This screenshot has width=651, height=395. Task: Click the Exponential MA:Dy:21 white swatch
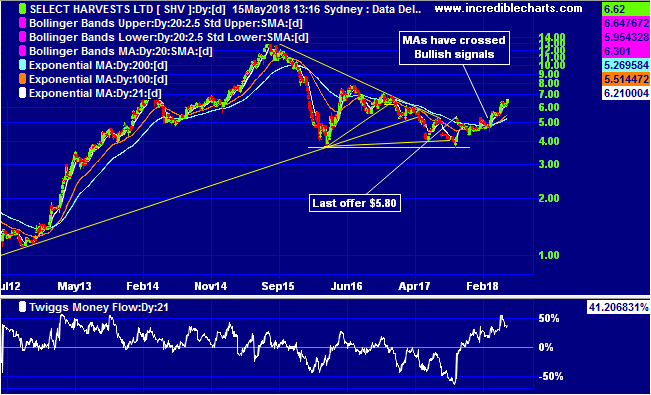(23, 93)
